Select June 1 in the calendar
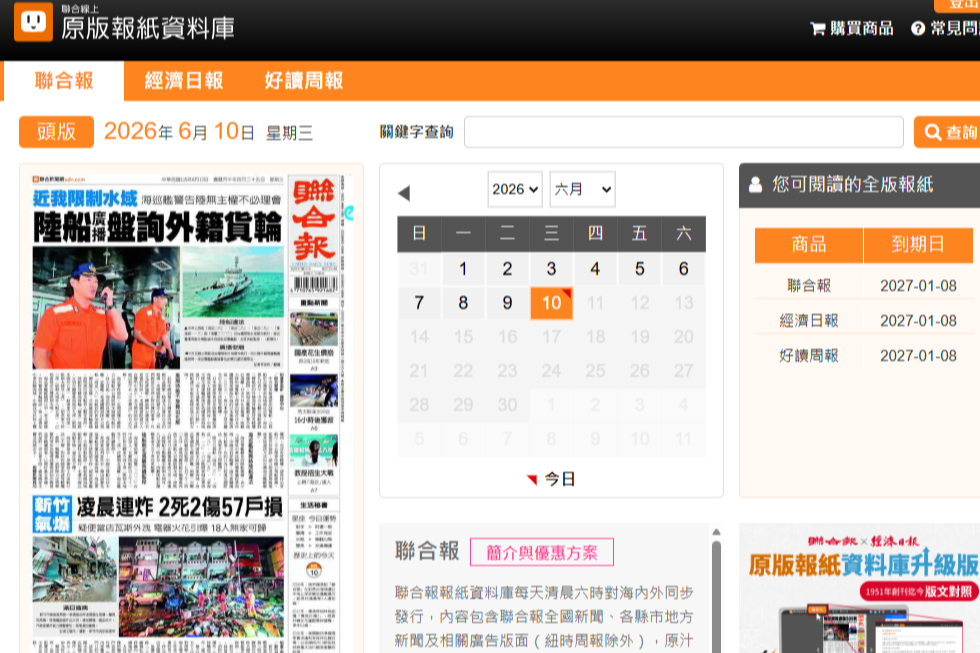The image size is (980, 653). 463,269
